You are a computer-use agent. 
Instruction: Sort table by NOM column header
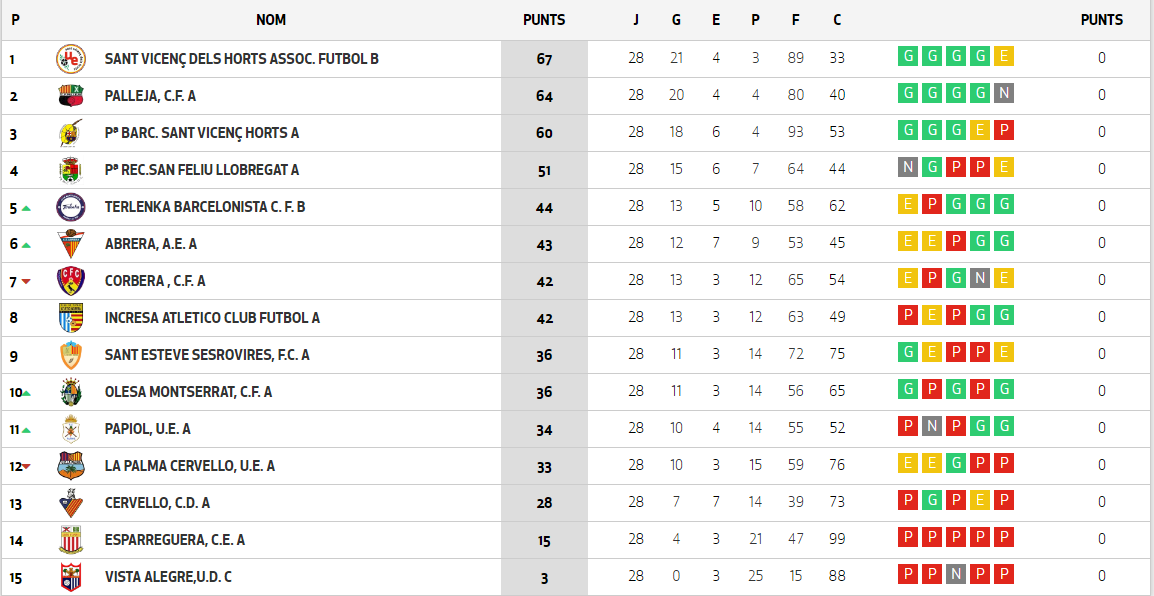click(271, 20)
